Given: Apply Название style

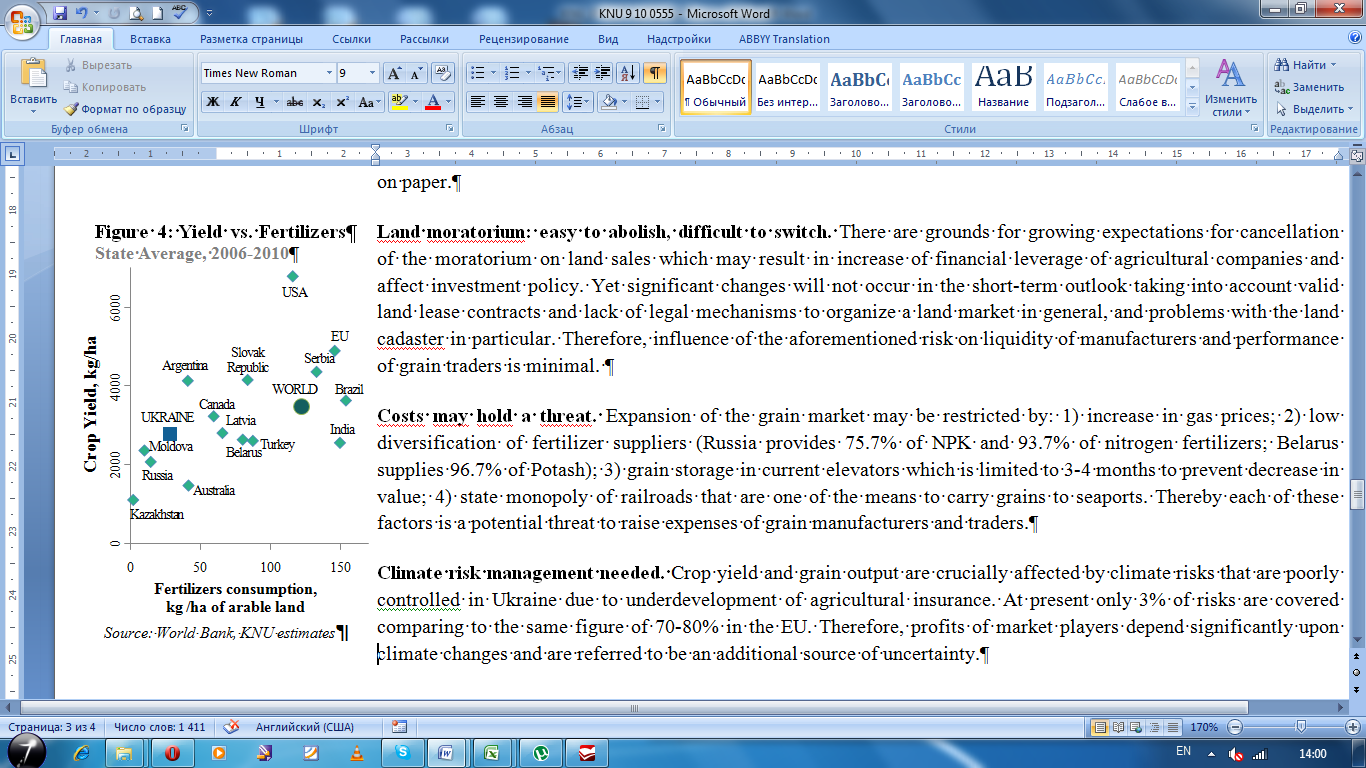Looking at the screenshot, I should (1003, 87).
